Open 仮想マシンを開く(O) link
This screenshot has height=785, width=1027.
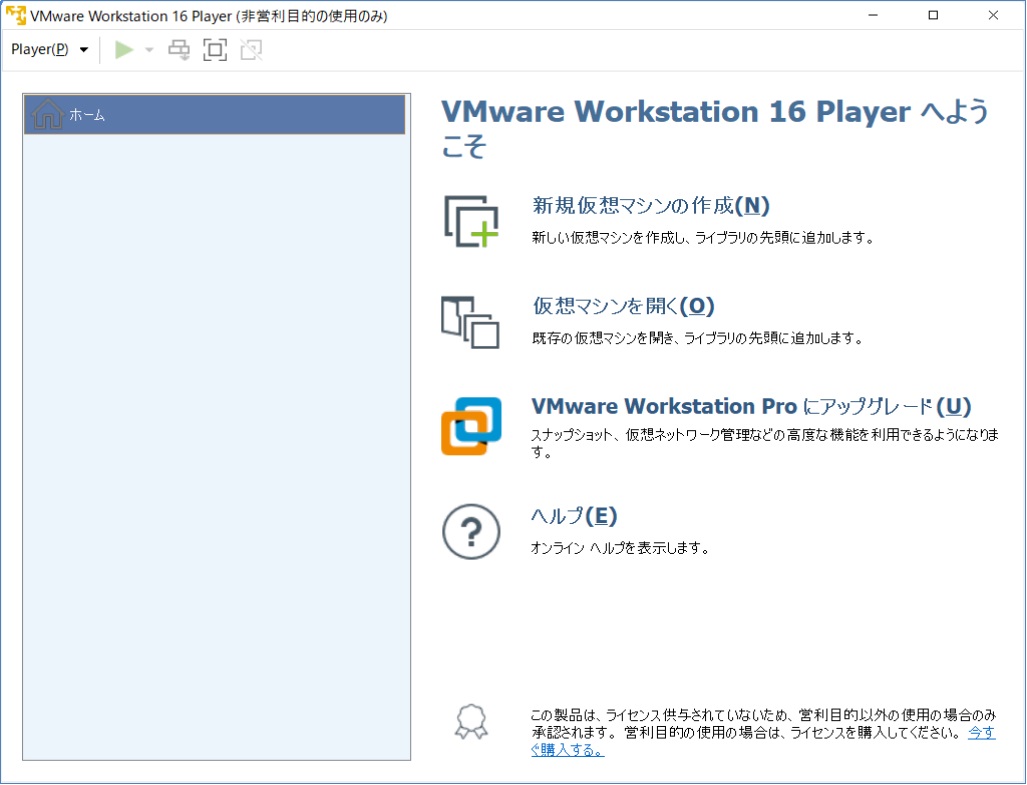pyautogui.click(x=620, y=306)
